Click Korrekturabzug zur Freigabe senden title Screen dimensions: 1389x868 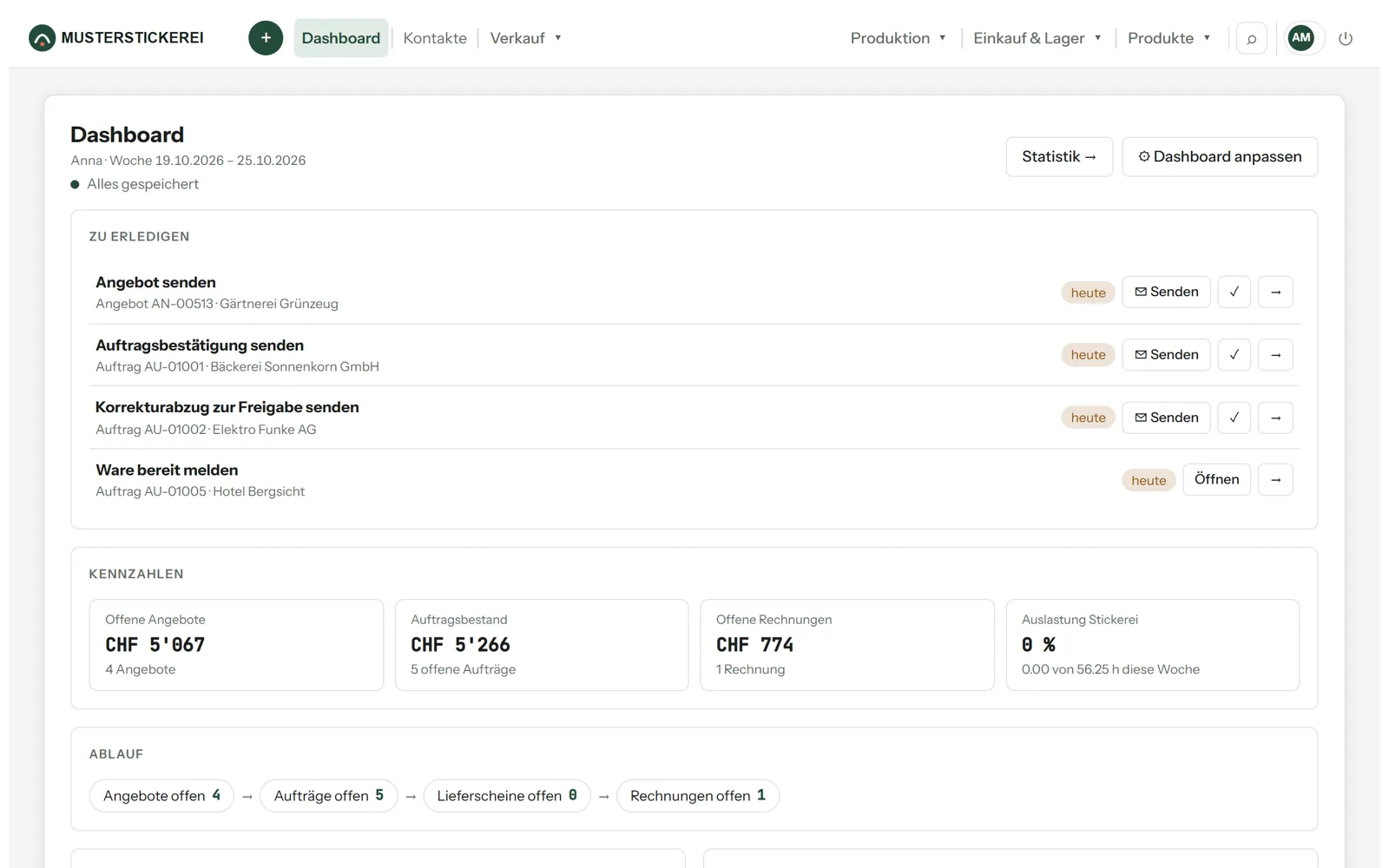pyautogui.click(x=227, y=407)
